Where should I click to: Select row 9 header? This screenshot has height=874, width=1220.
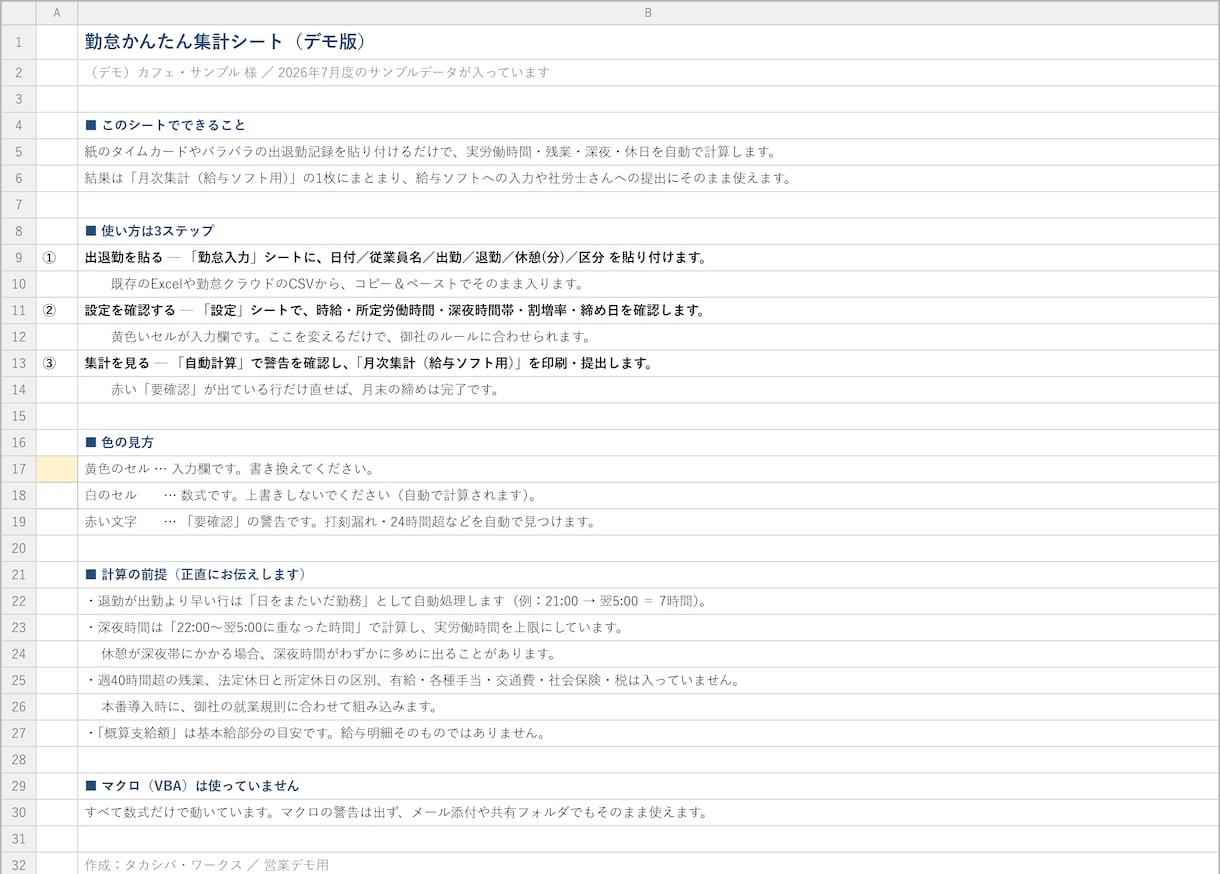click(18, 257)
